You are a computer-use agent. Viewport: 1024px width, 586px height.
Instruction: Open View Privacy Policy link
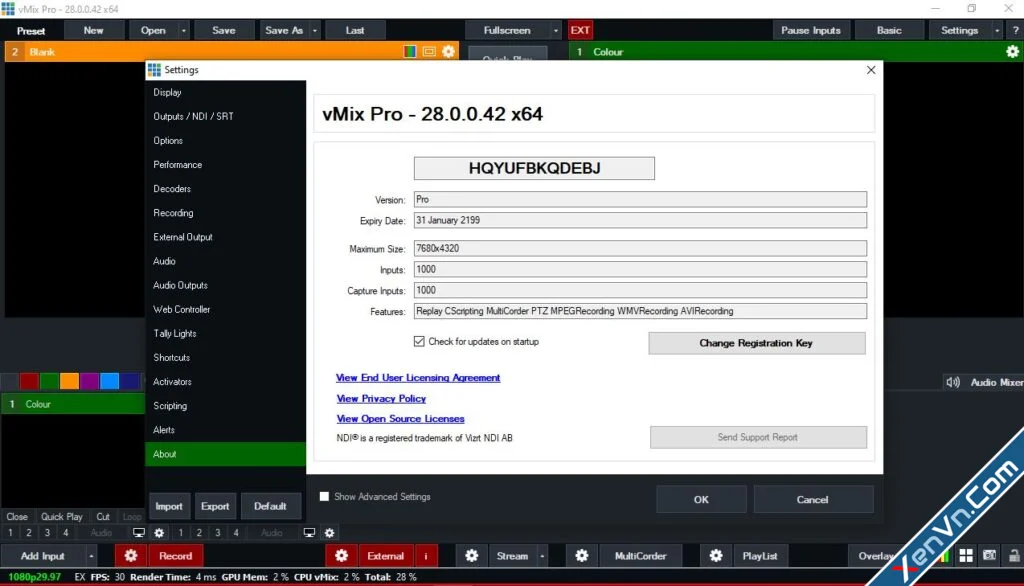[381, 399]
